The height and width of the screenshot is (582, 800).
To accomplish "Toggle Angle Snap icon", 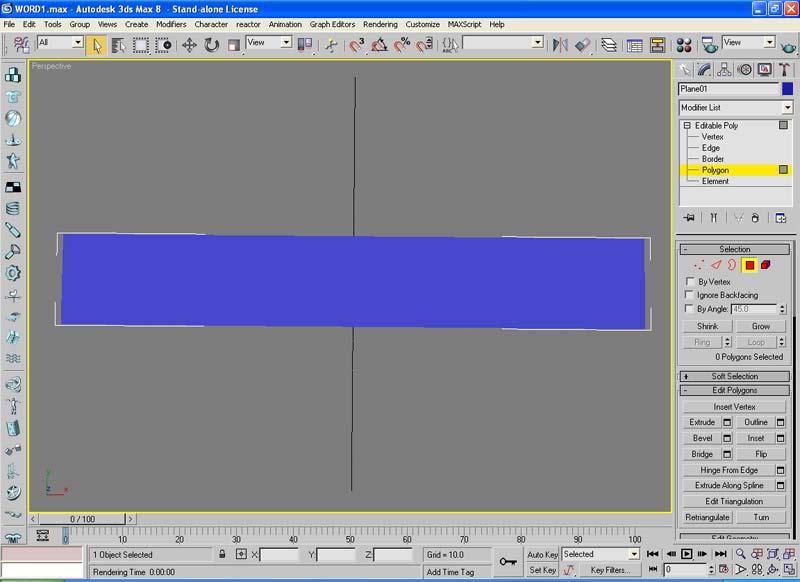I will pos(379,45).
